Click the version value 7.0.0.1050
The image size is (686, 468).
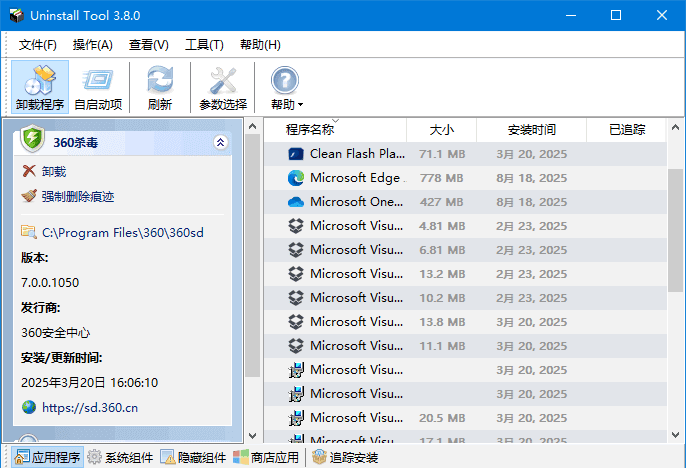click(x=50, y=283)
